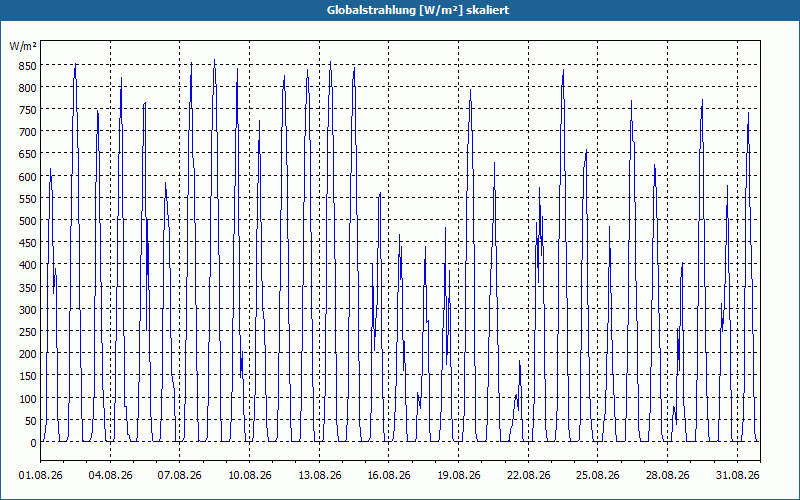
Task: Select the 19.08.26 date label
Action: [x=459, y=475]
